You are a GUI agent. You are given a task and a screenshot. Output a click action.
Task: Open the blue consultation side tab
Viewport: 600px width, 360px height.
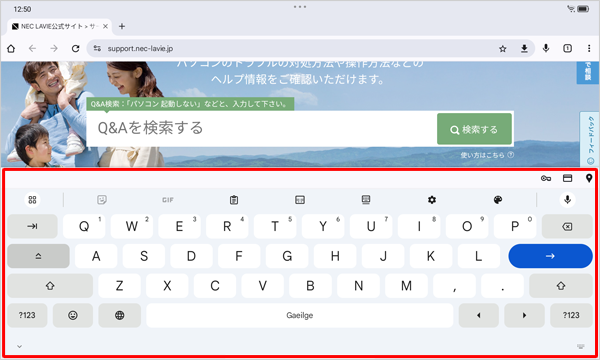tap(588, 72)
